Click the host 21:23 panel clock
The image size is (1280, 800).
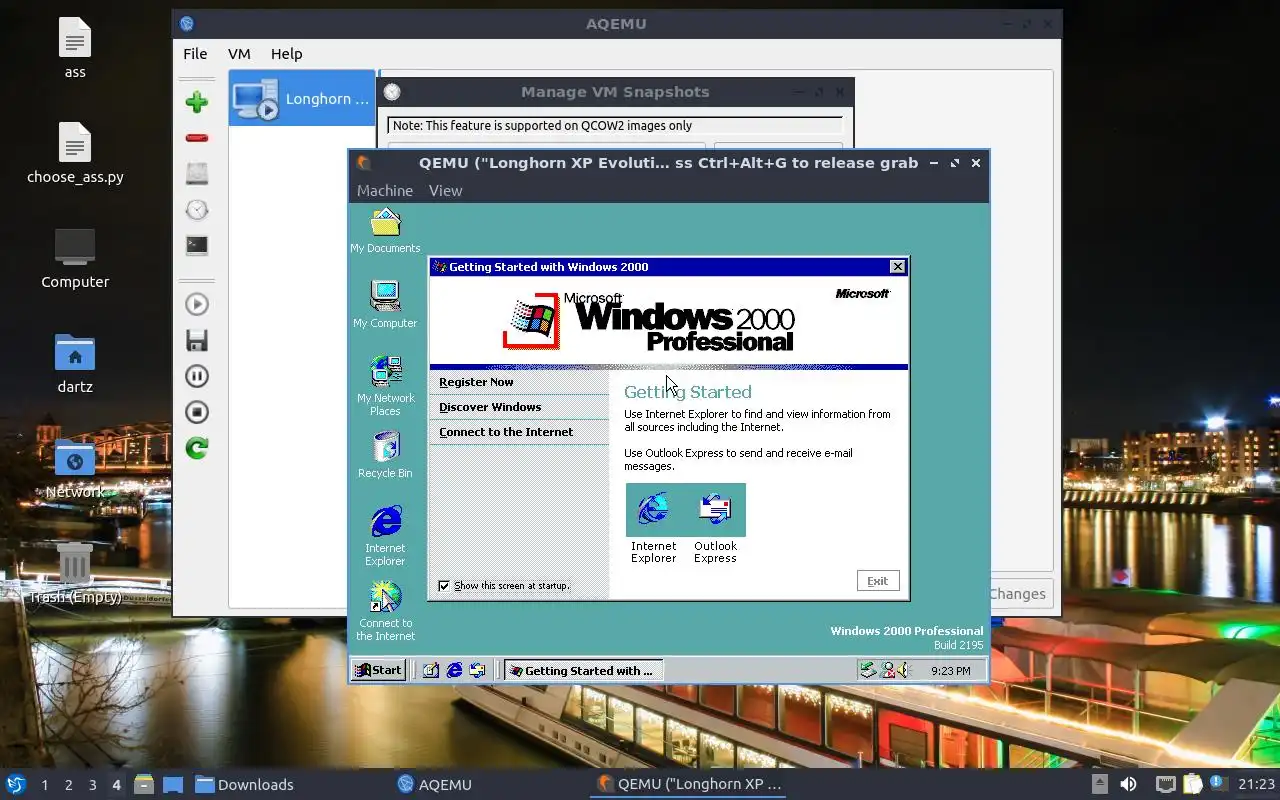pos(1257,785)
